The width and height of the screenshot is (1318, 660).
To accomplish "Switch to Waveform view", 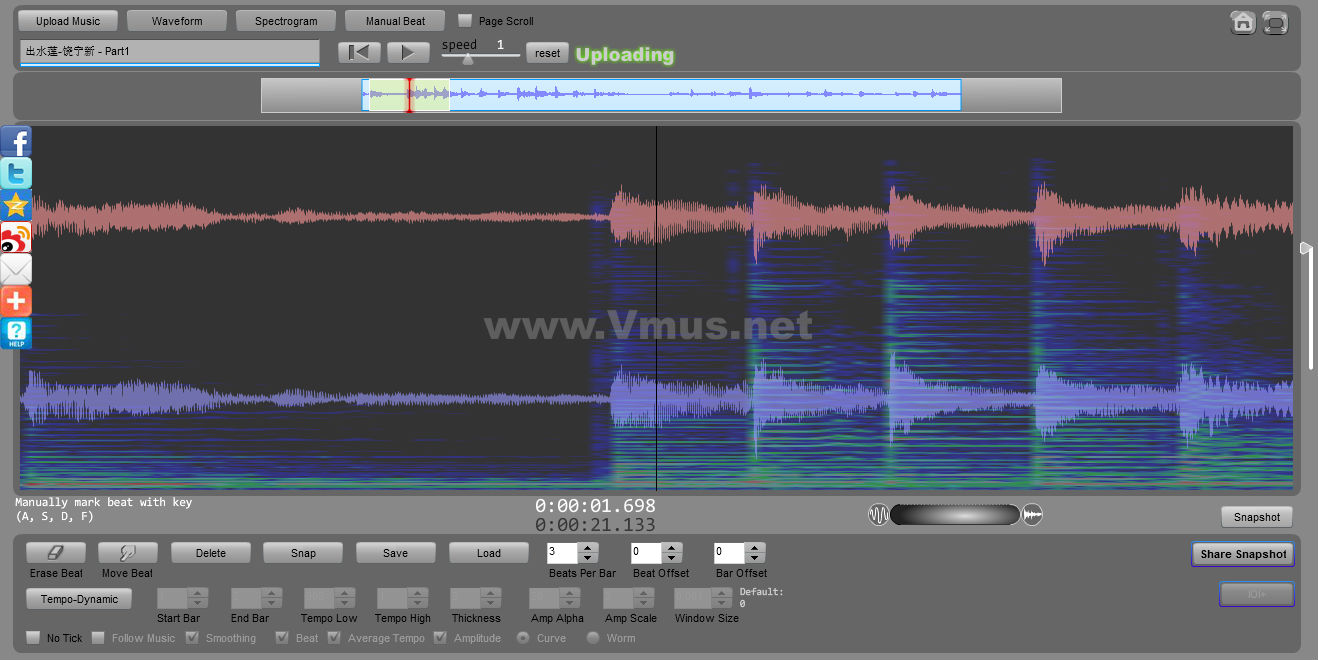I will tap(177, 21).
